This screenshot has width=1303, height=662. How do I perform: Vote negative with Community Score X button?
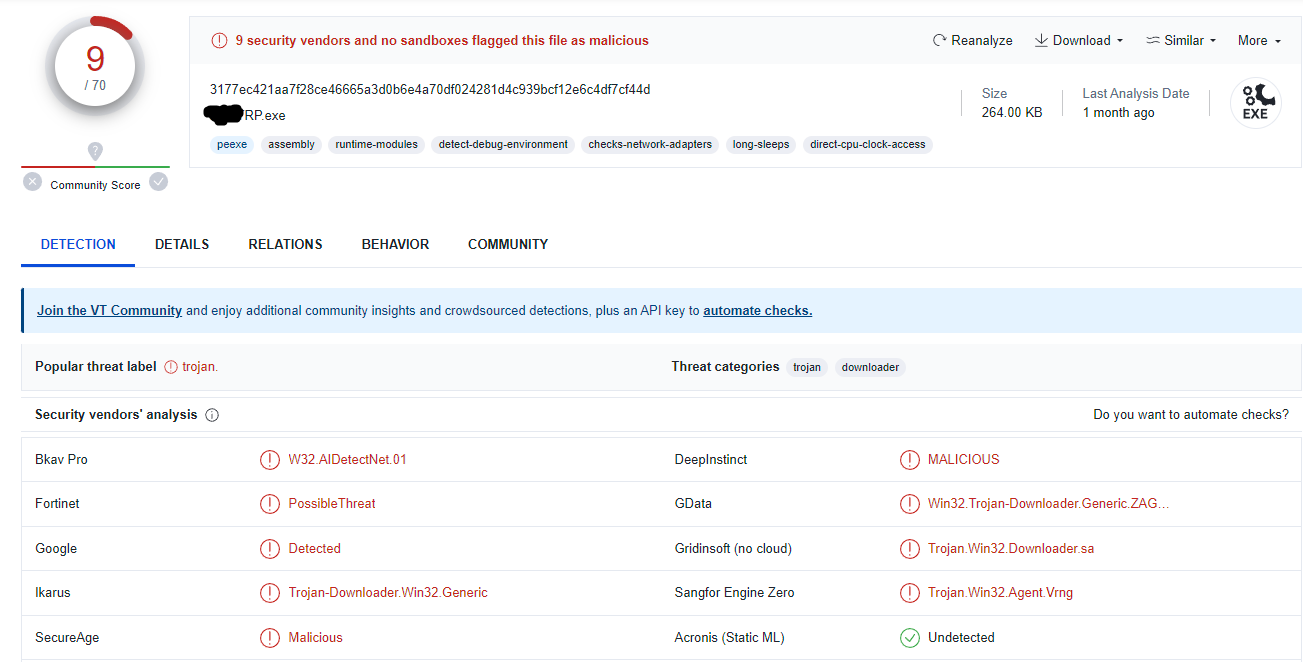pos(33,182)
